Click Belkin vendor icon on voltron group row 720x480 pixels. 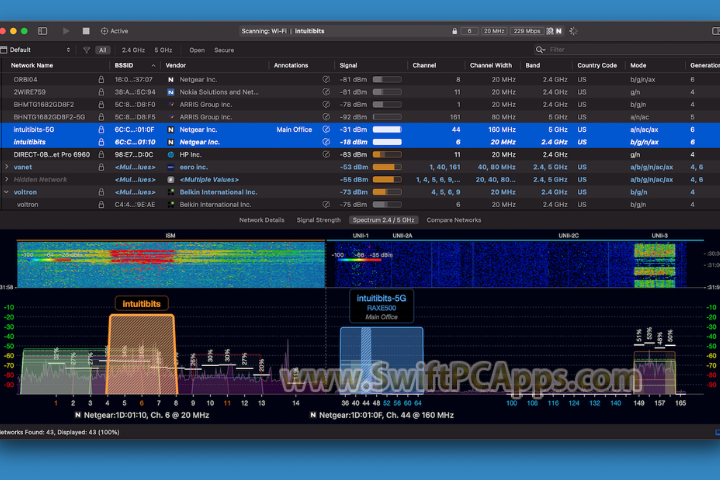click(171, 192)
